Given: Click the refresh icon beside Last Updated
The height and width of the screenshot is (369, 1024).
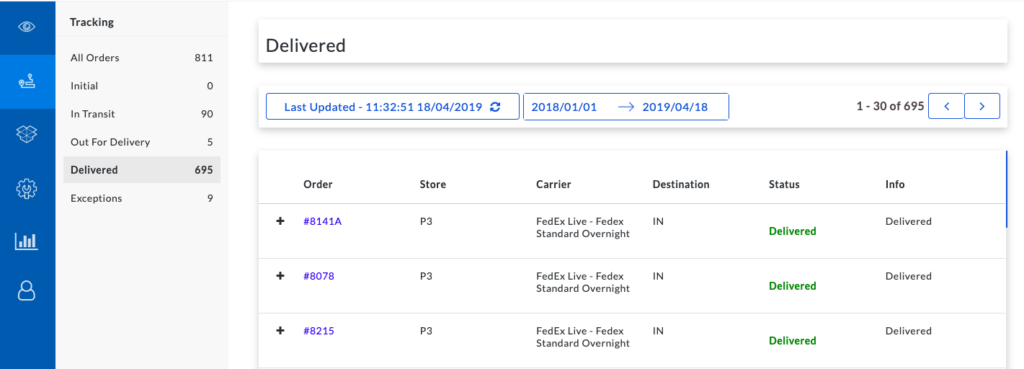Looking at the screenshot, I should (495, 107).
